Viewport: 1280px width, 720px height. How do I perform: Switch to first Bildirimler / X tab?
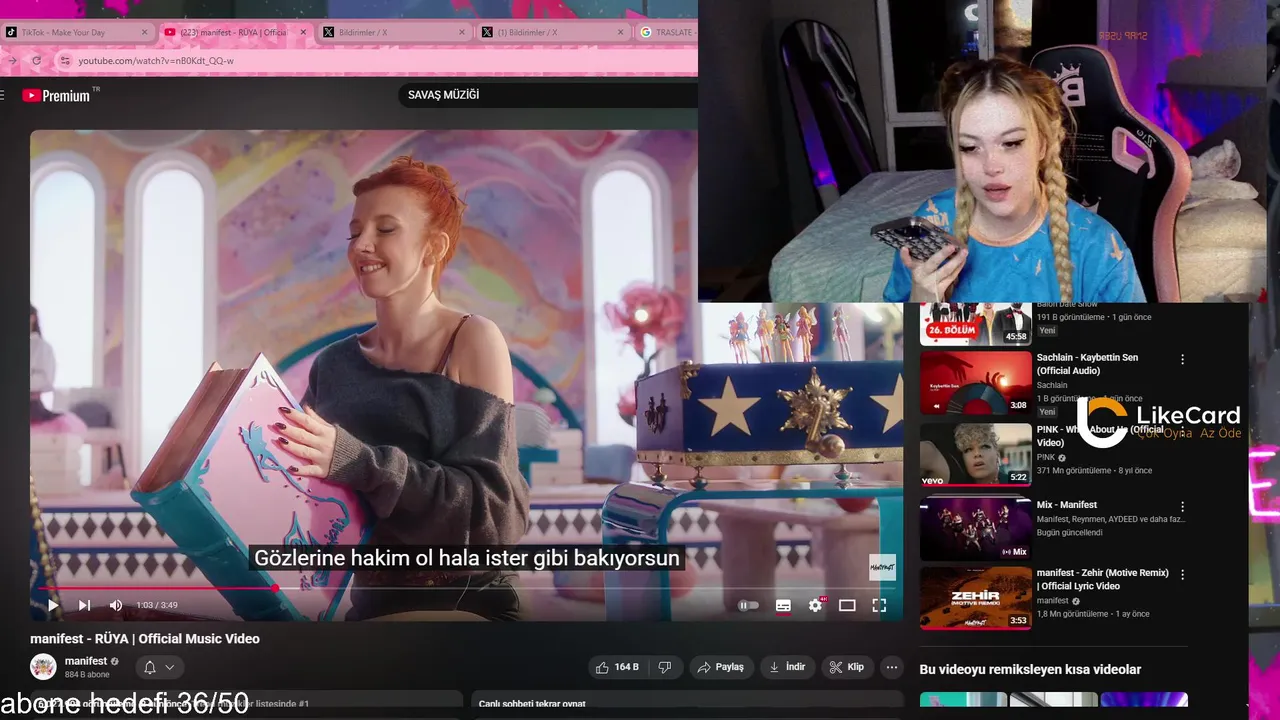pyautogui.click(x=394, y=32)
